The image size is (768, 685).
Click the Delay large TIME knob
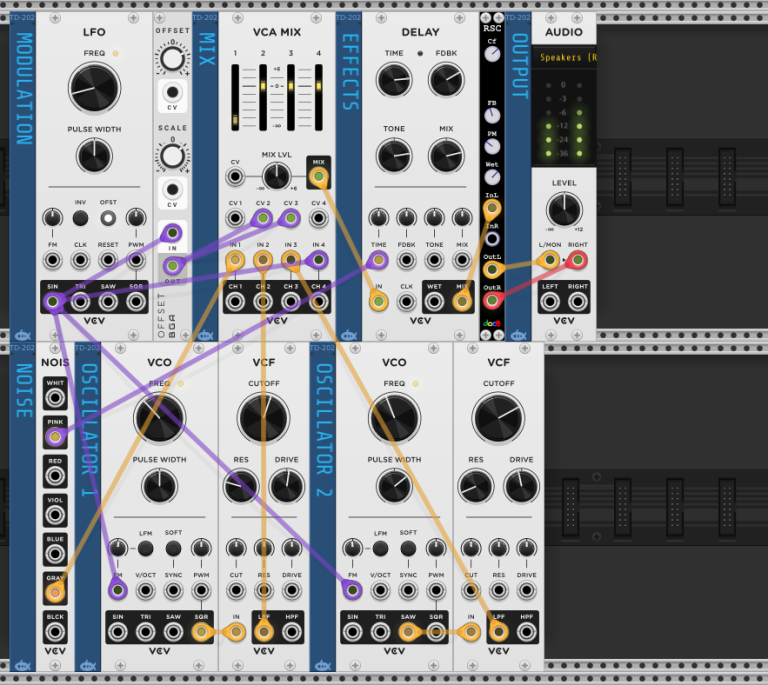[x=394, y=79]
